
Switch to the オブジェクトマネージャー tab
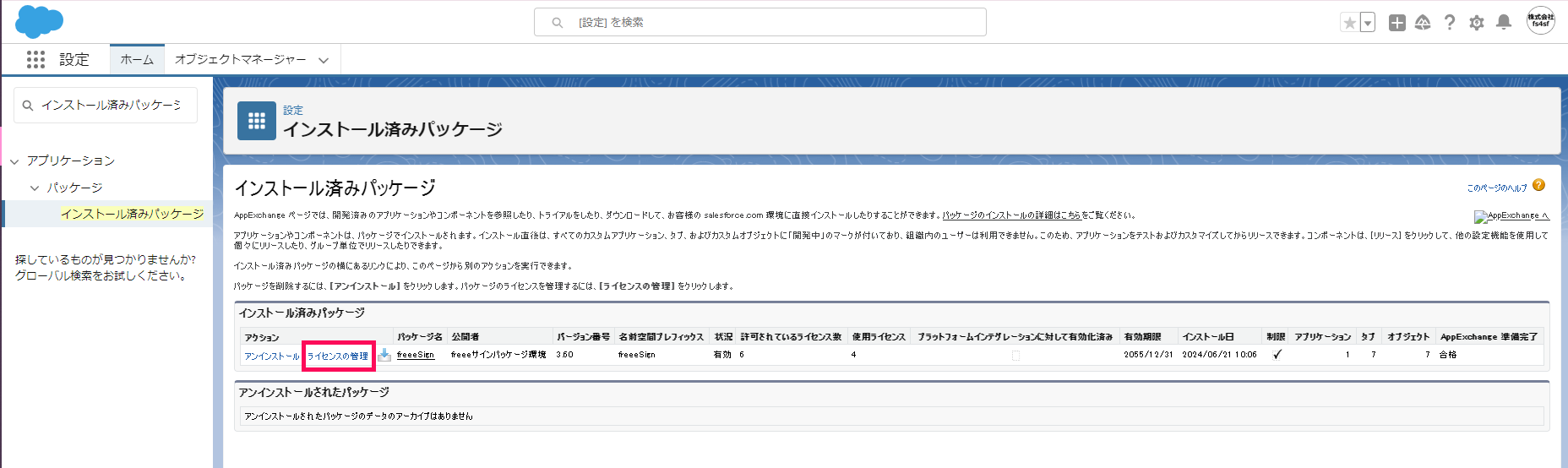point(241,59)
